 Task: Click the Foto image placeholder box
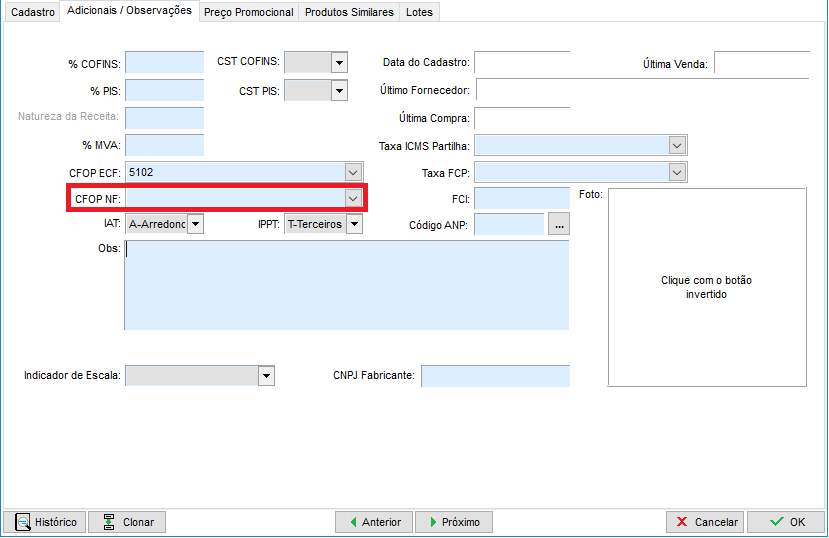click(x=707, y=287)
